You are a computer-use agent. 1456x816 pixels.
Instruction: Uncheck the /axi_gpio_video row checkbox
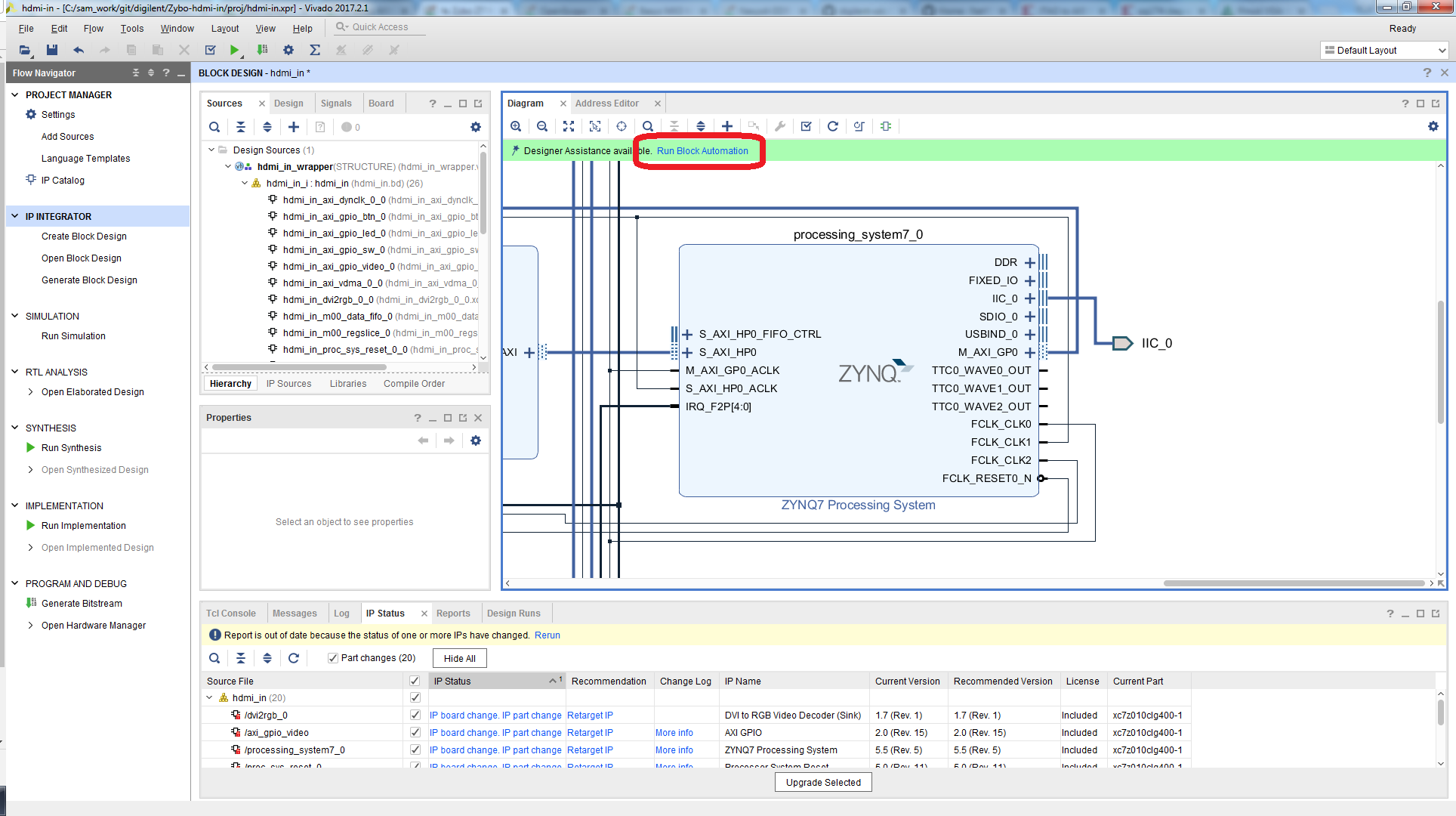(x=415, y=732)
